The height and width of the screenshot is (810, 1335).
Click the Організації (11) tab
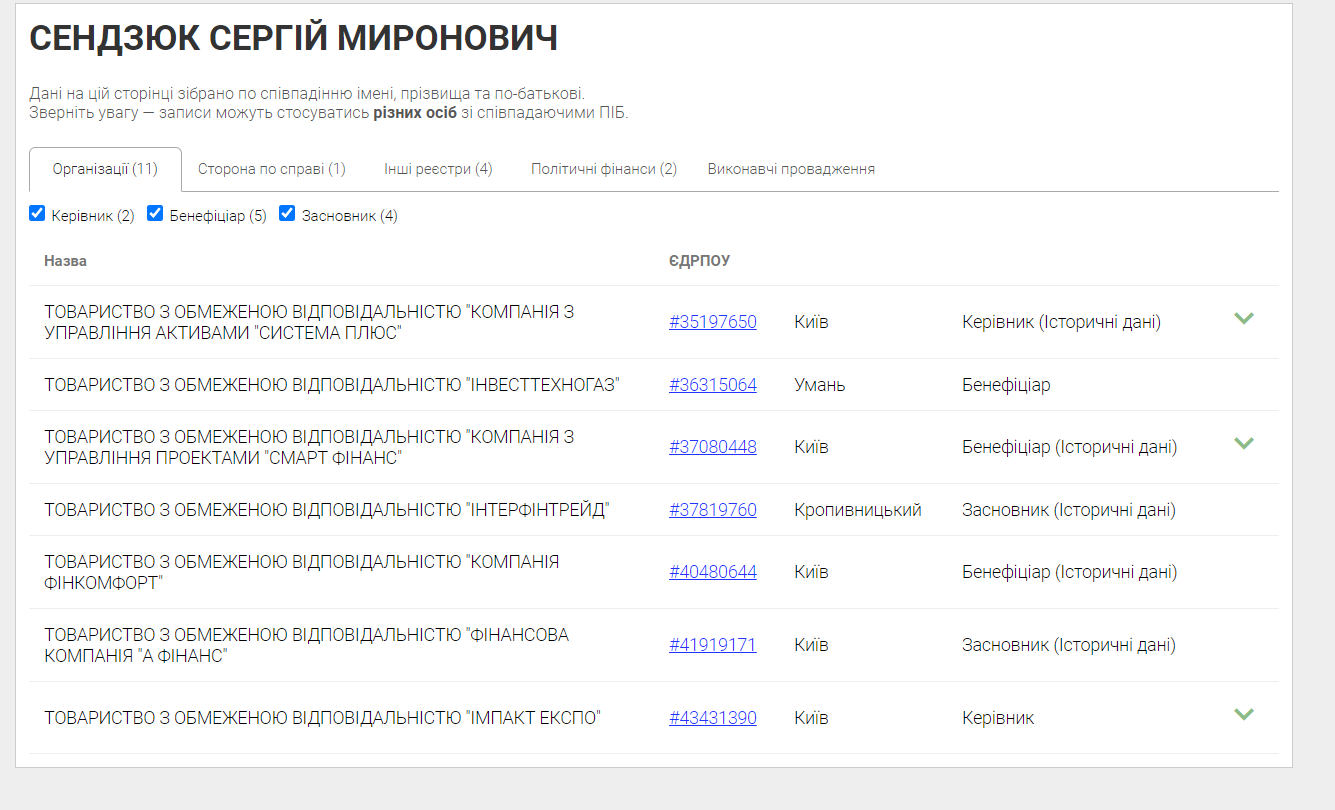106,169
